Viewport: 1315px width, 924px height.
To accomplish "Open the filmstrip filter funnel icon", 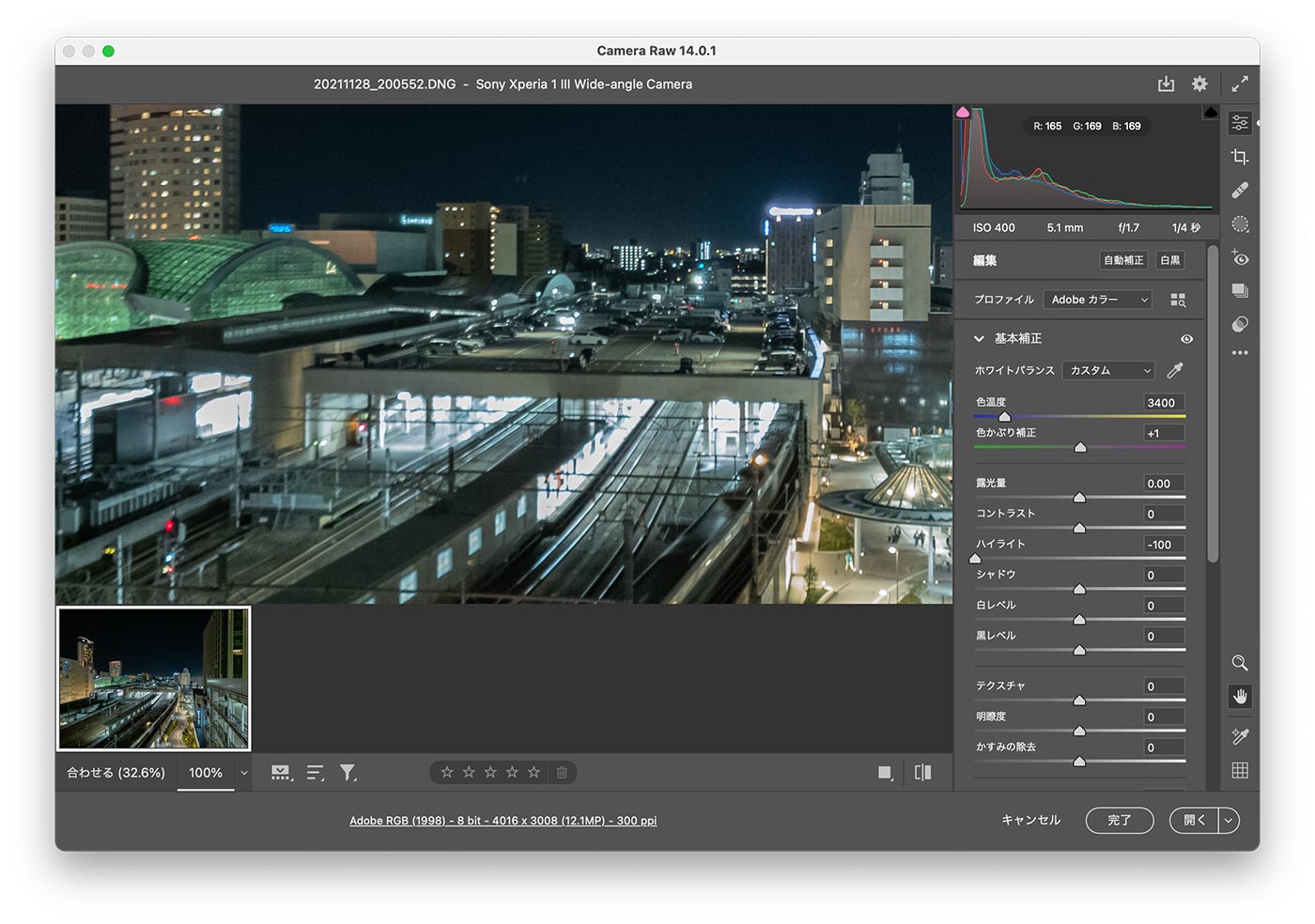I will (x=348, y=772).
